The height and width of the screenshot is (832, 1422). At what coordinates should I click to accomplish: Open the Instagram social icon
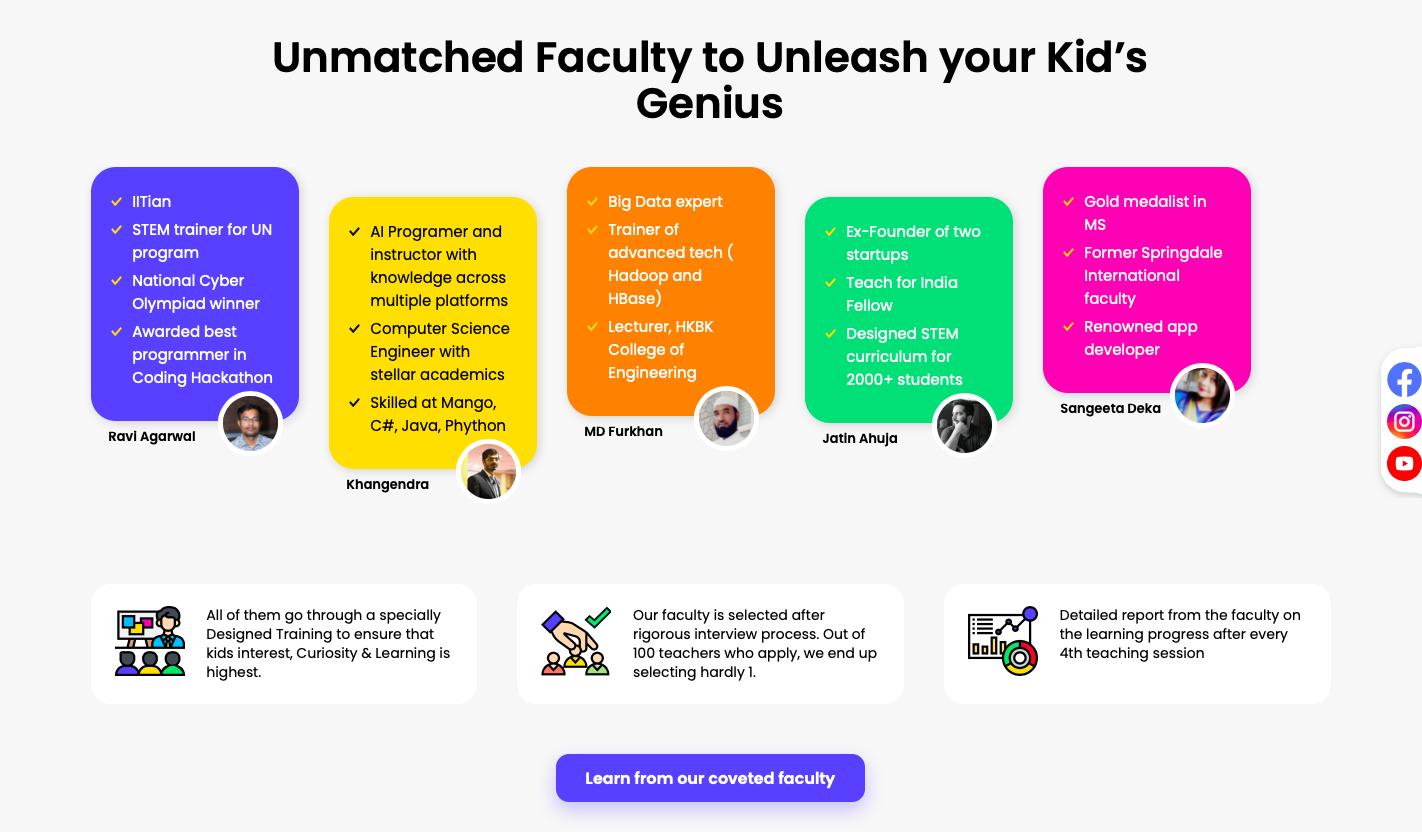(x=1404, y=422)
